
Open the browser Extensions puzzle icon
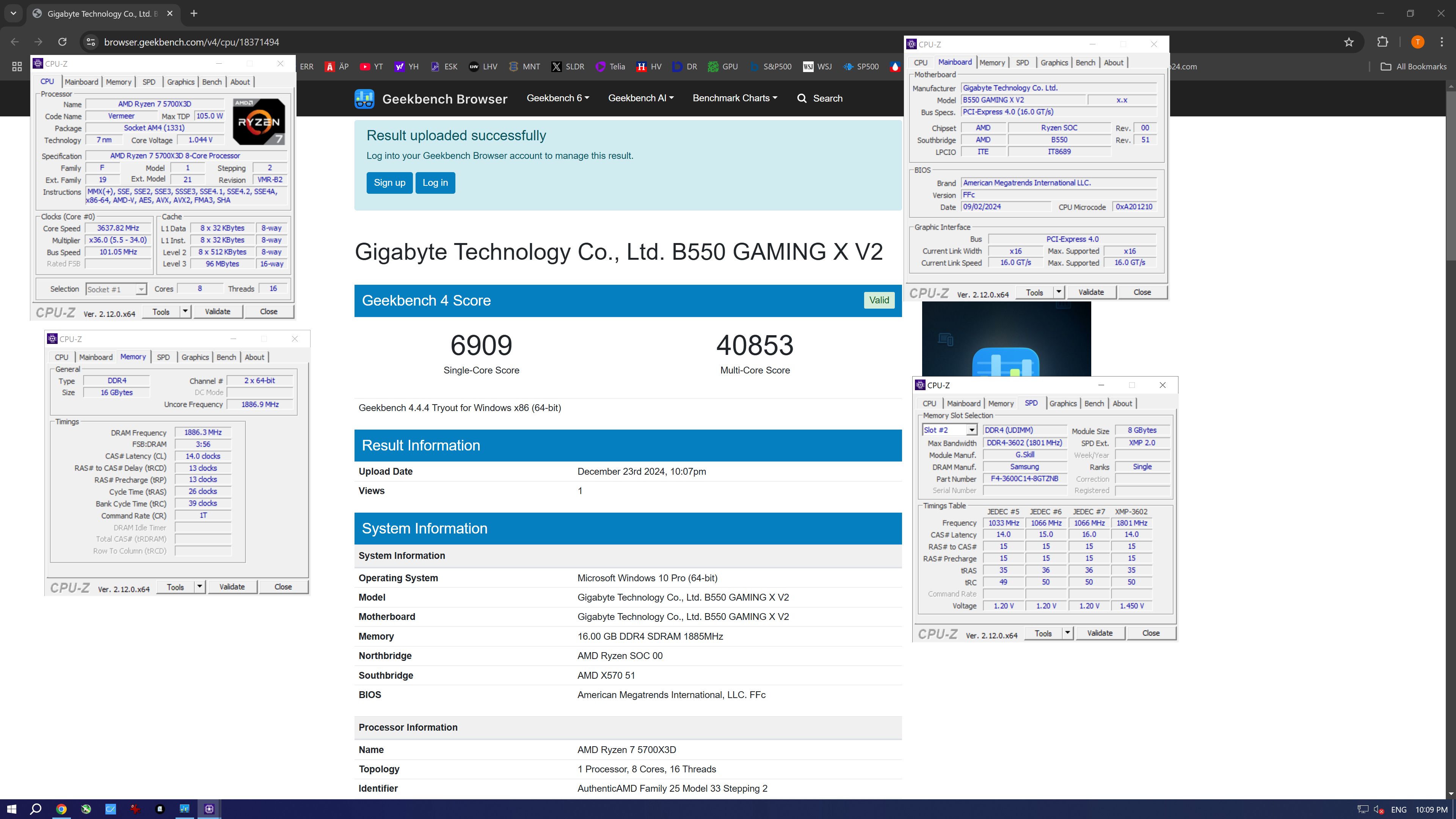[x=1382, y=42]
